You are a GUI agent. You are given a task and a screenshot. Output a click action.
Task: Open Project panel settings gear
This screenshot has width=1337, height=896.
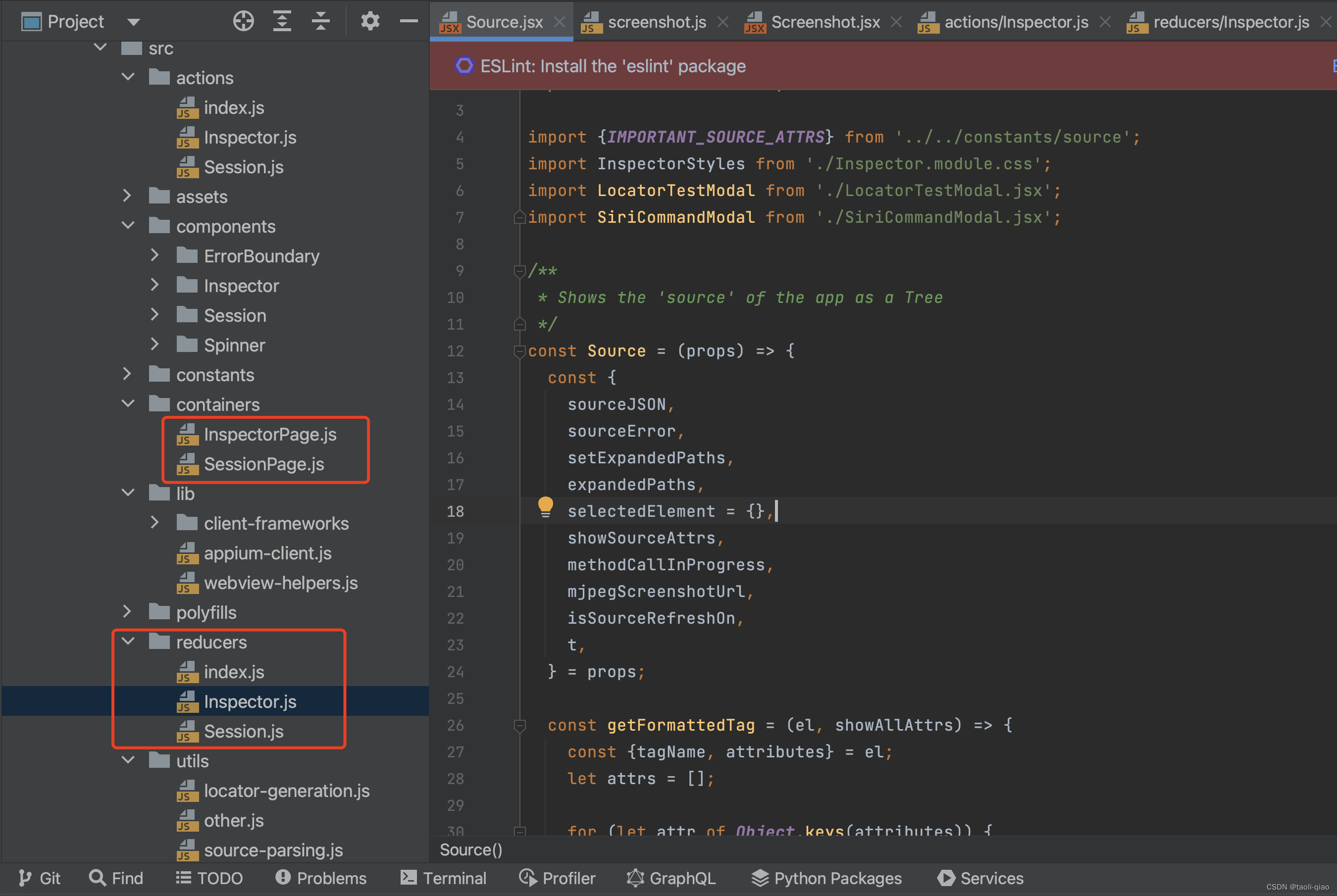(x=370, y=21)
